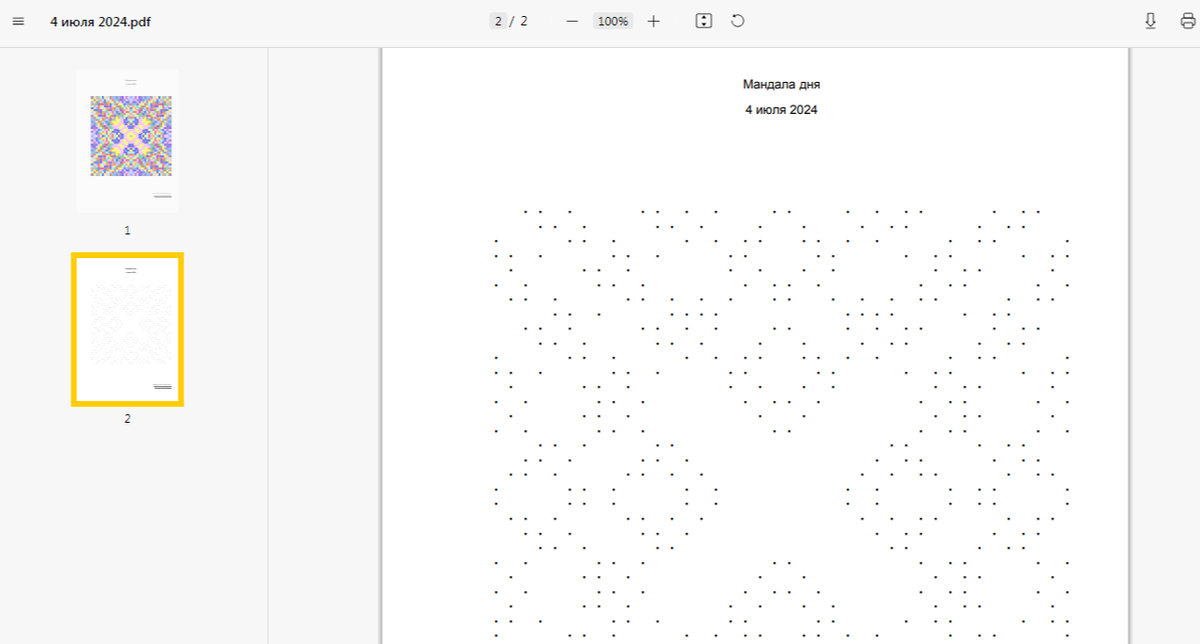This screenshot has height=644, width=1200.
Task: Zoom in with the plus icon
Action: tap(654, 21)
